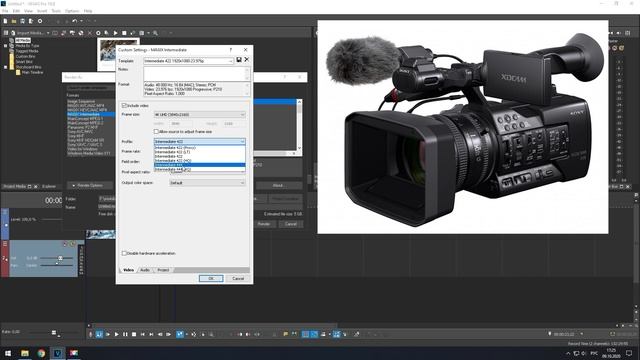This screenshot has width=640, height=360.
Task: Open the Template dropdown
Action: tap(231, 61)
